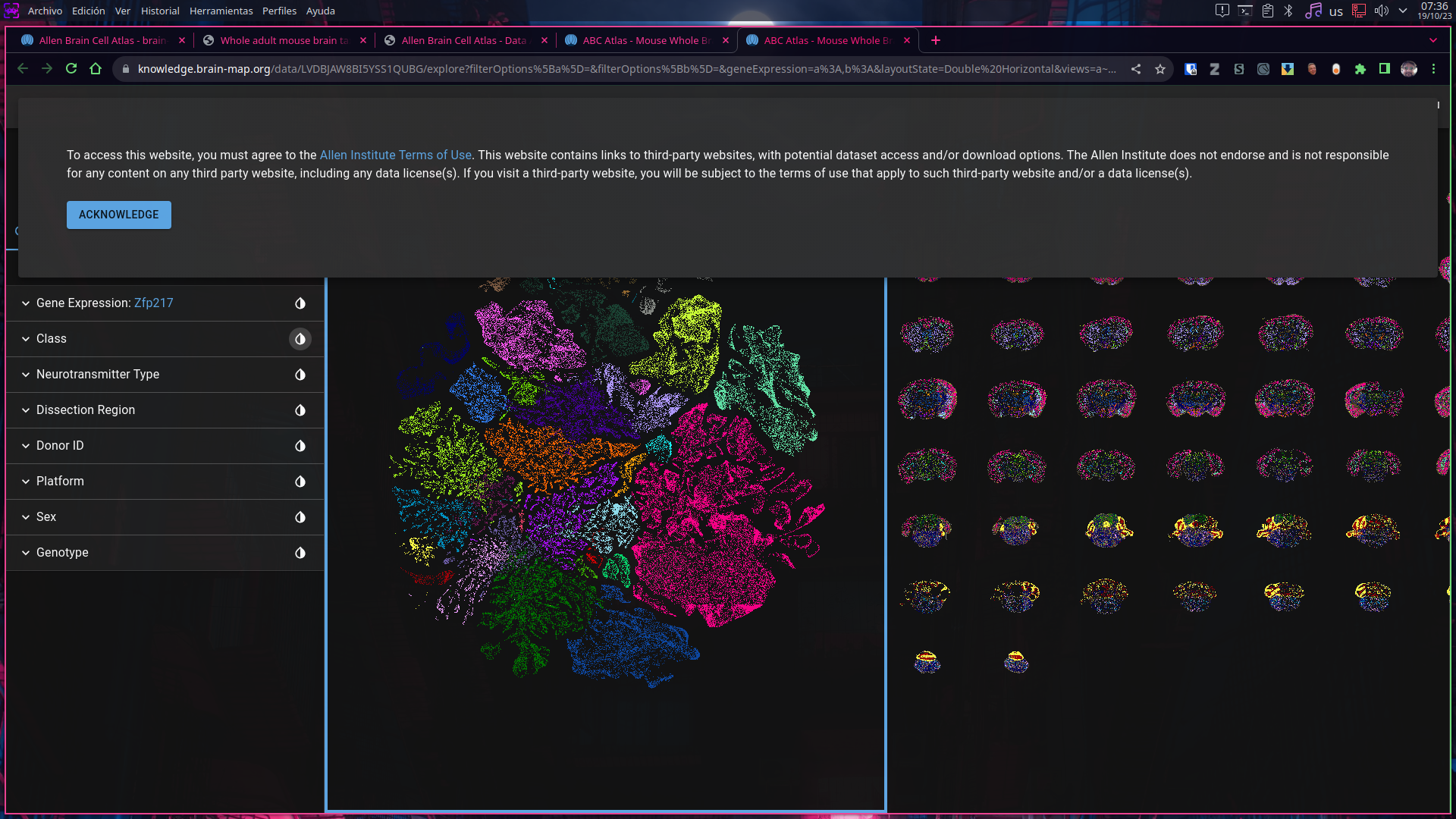
Task: Click the browser reload icon
Action: click(x=71, y=69)
